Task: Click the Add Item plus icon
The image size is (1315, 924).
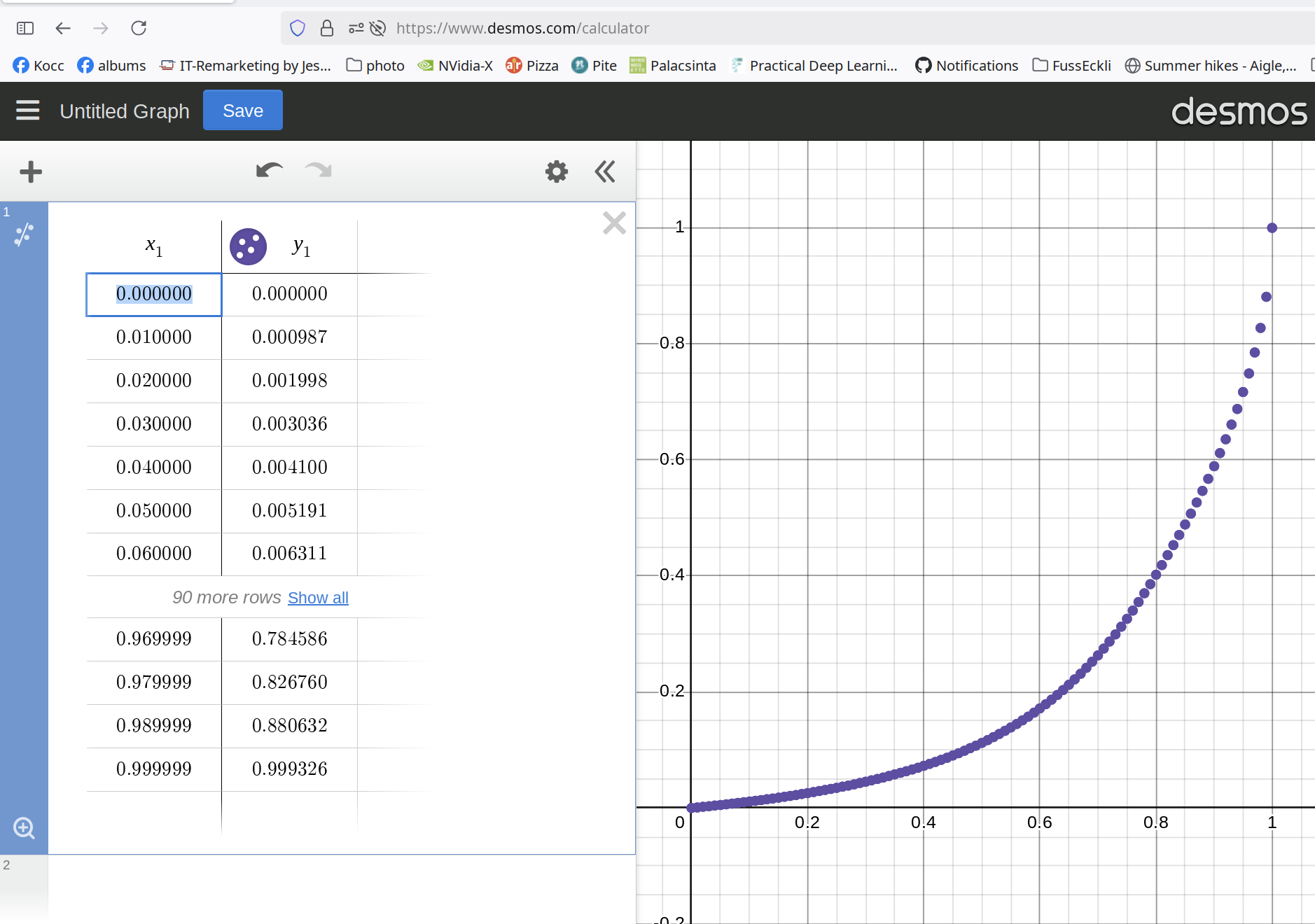Action: pyautogui.click(x=31, y=171)
